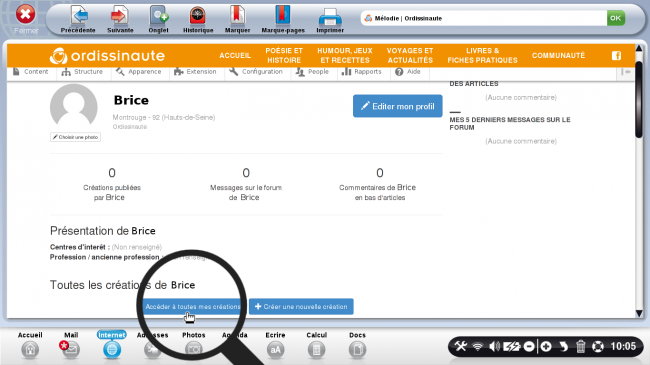Click the trash bin icon in tray

click(580, 346)
